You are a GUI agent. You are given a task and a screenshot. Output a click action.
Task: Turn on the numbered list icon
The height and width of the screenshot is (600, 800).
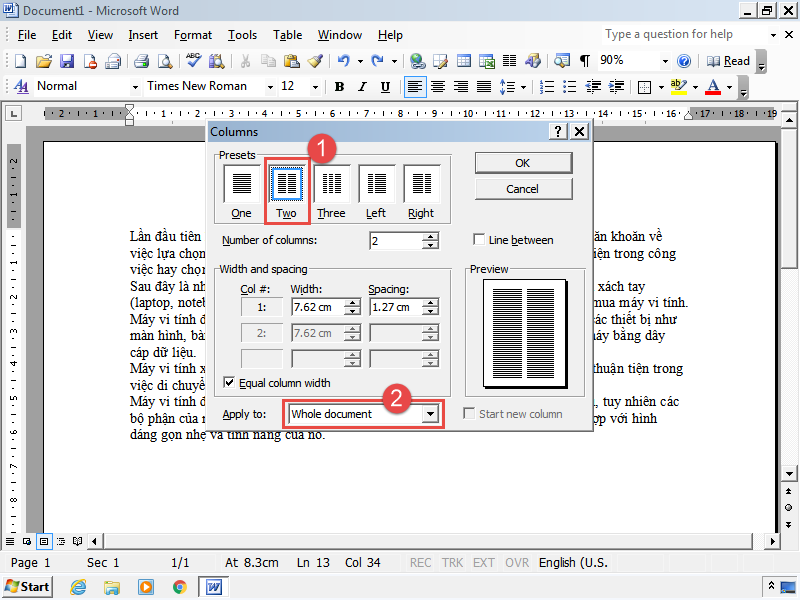[546, 87]
